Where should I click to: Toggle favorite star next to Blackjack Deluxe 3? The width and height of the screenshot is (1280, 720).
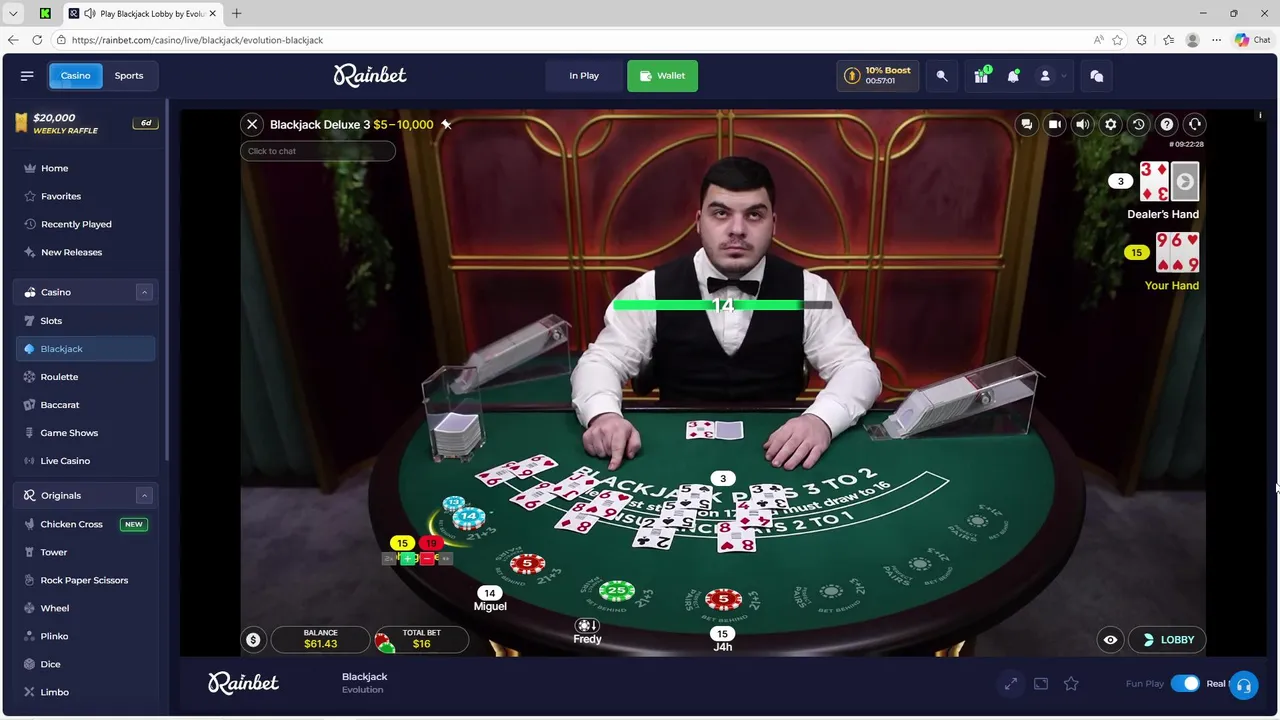click(446, 124)
